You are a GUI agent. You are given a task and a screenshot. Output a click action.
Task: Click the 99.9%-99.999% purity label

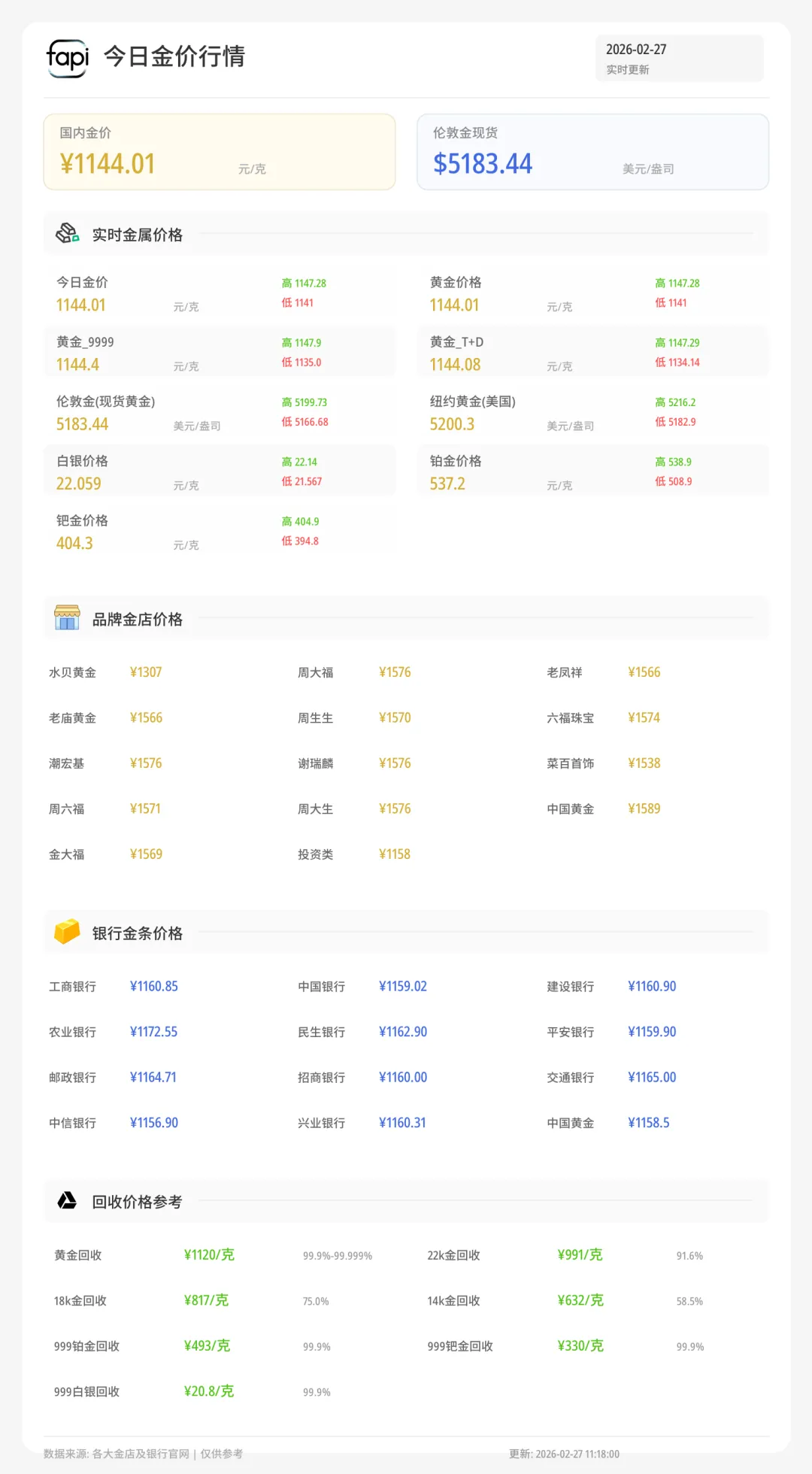coord(338,1256)
